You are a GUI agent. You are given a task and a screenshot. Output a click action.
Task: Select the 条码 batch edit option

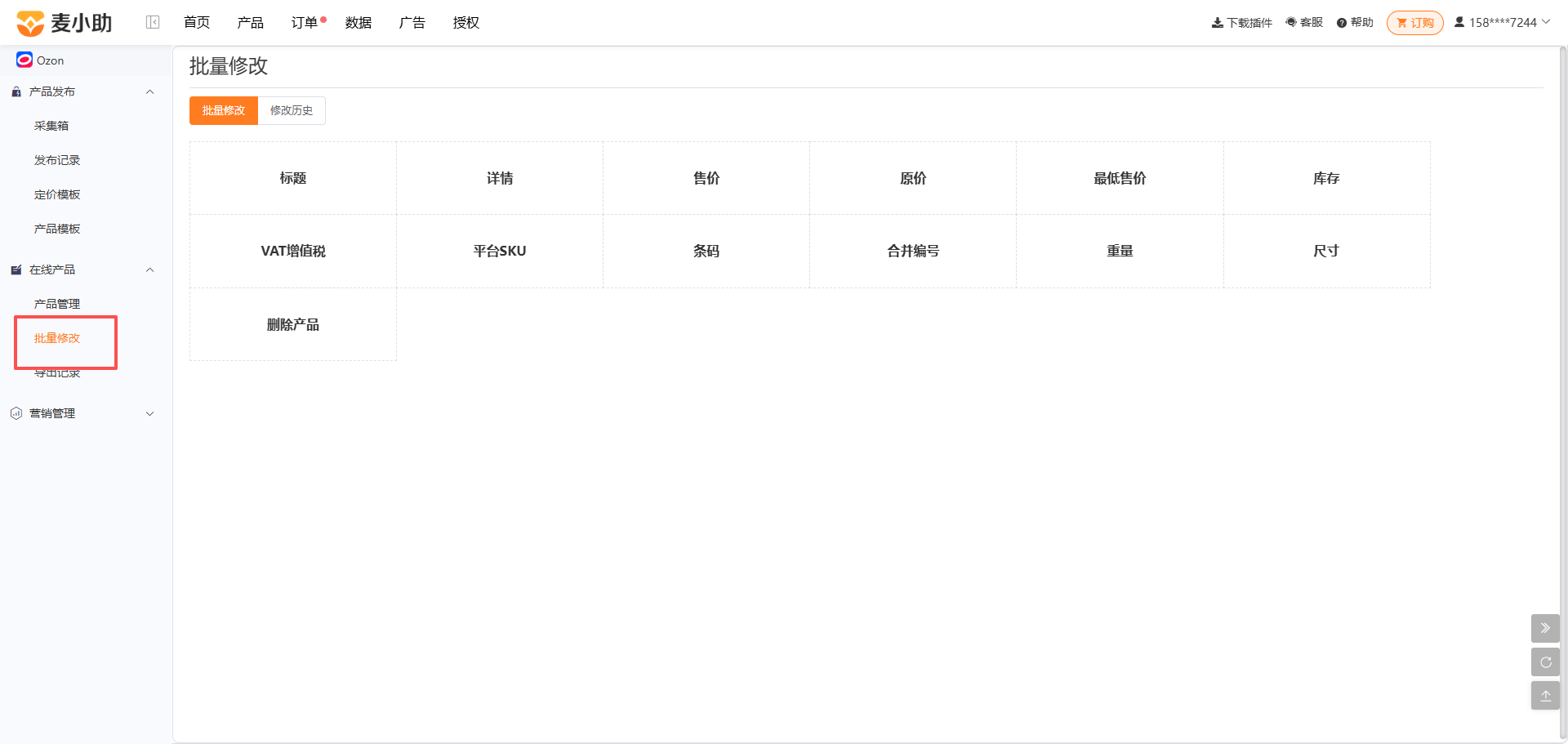click(706, 251)
